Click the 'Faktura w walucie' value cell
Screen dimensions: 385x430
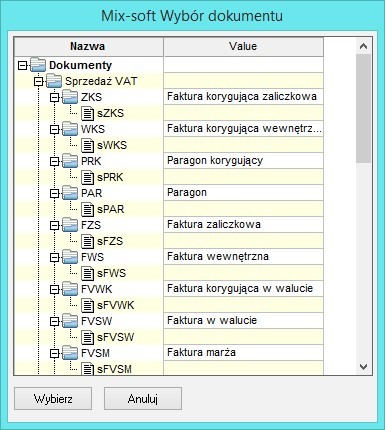click(243, 321)
